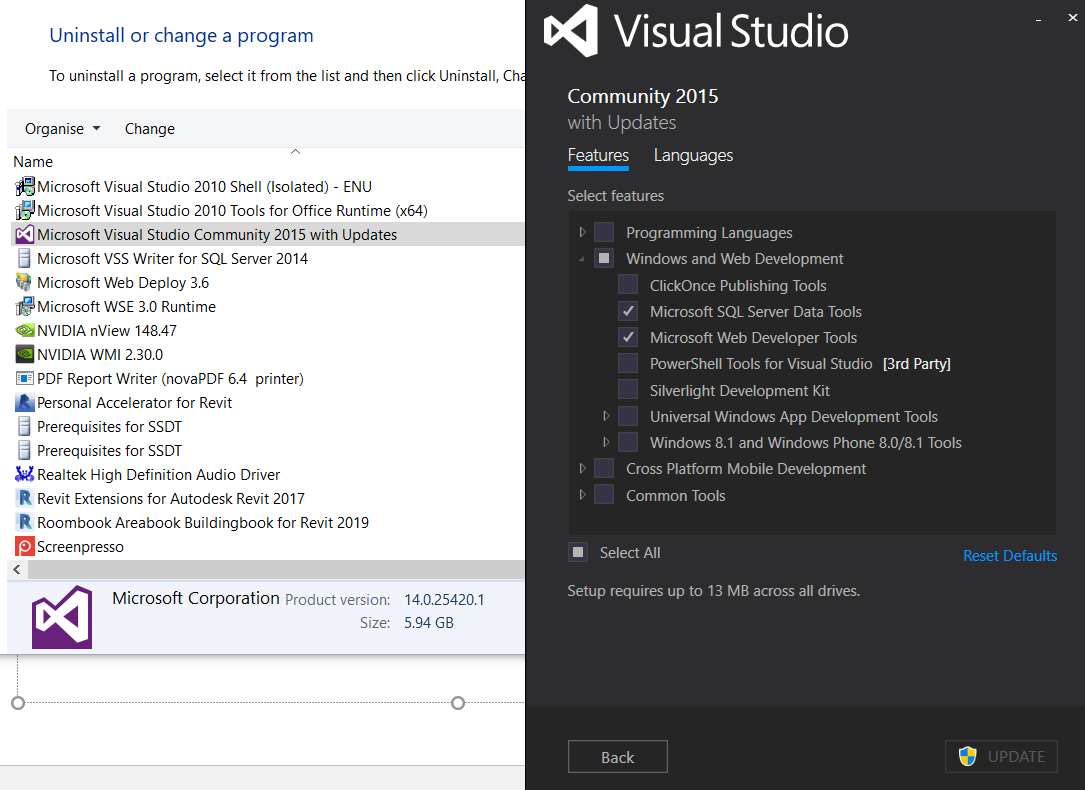Click the program list horizontal scrollbar track
The image size is (1085, 790).
coord(275,569)
